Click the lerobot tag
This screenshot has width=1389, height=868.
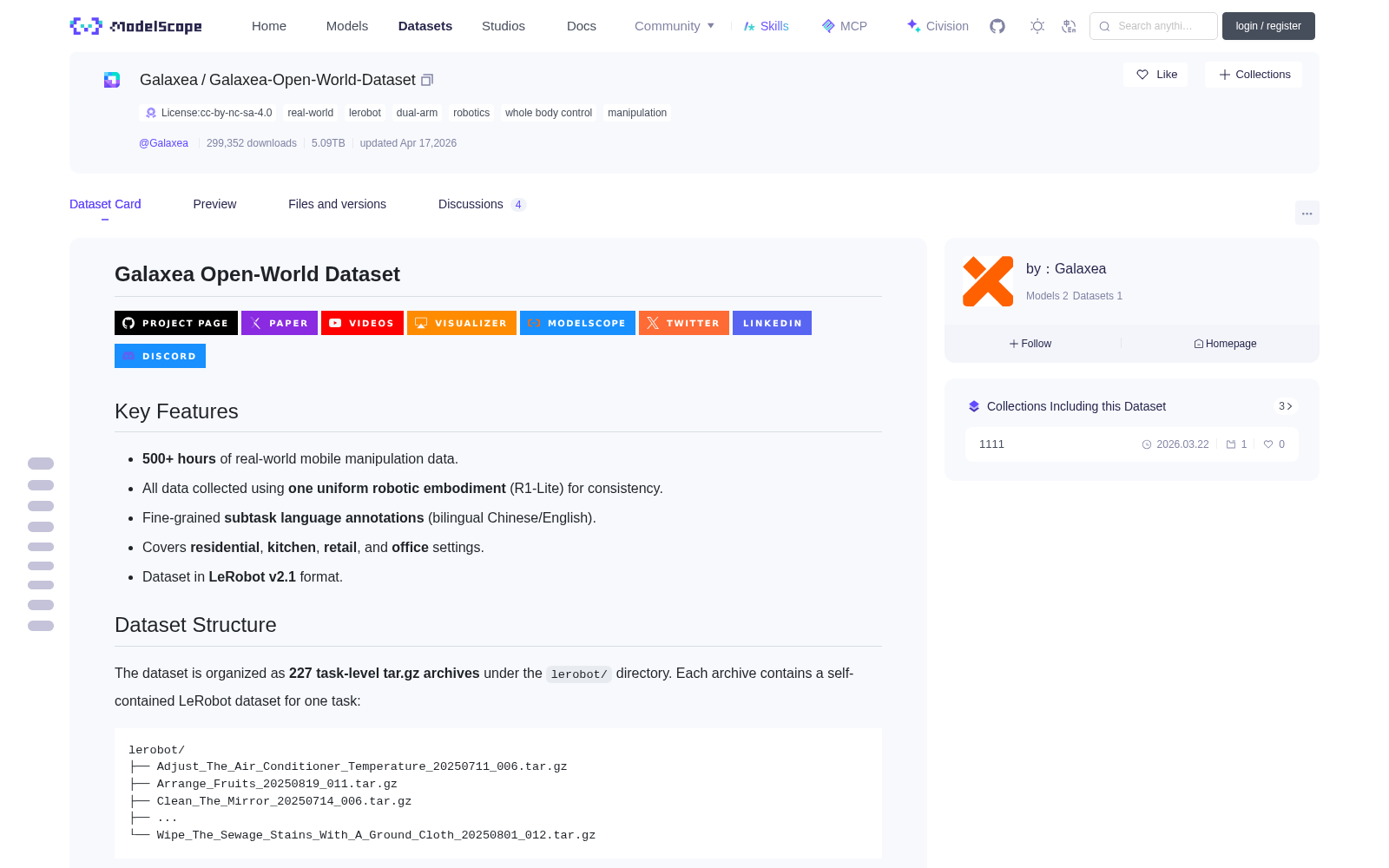pos(365,113)
